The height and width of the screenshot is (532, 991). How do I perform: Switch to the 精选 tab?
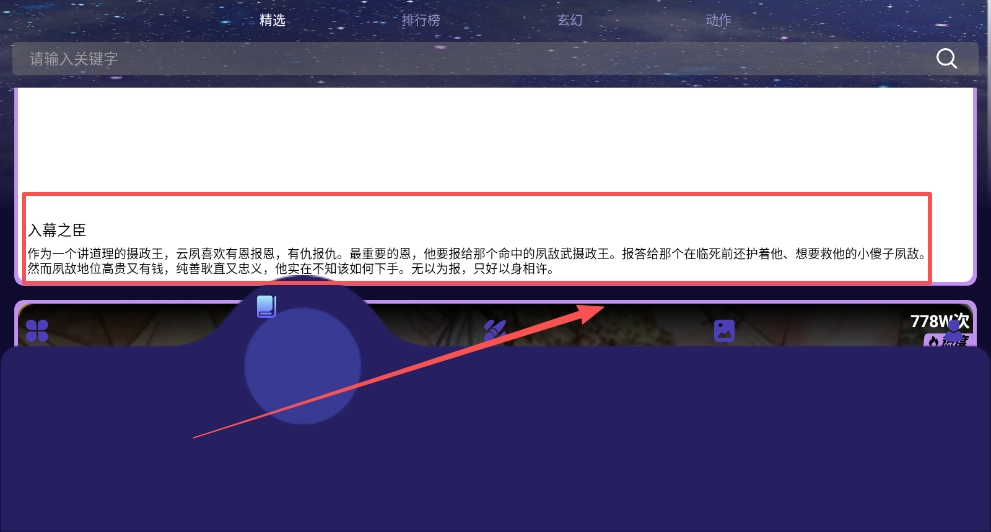click(x=272, y=20)
